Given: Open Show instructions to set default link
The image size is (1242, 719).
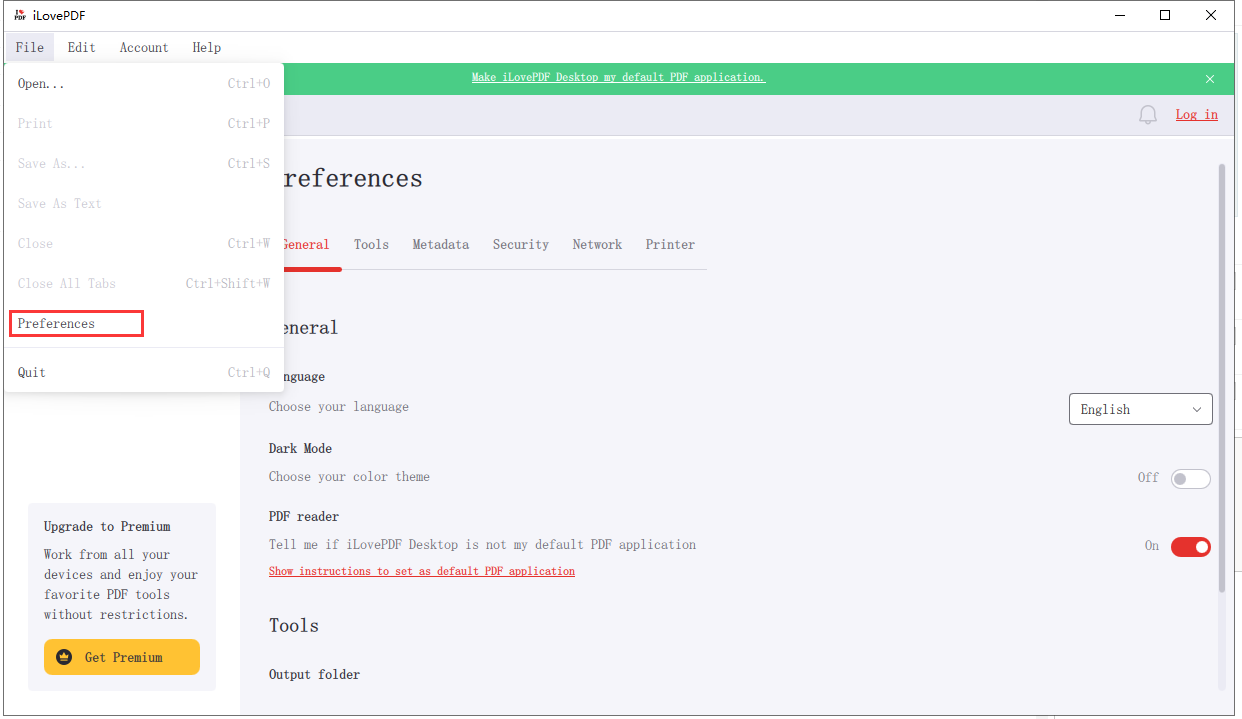Looking at the screenshot, I should [x=422, y=572].
